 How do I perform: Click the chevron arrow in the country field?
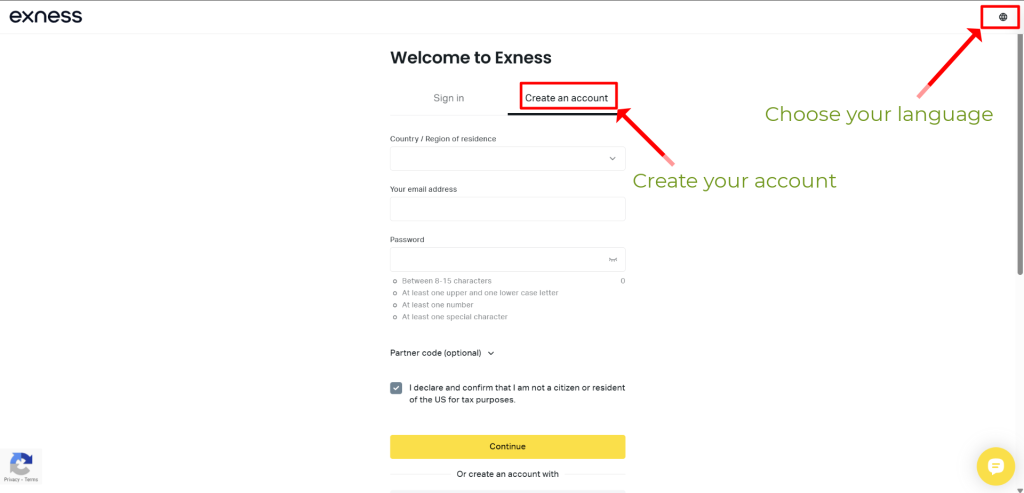click(613, 158)
